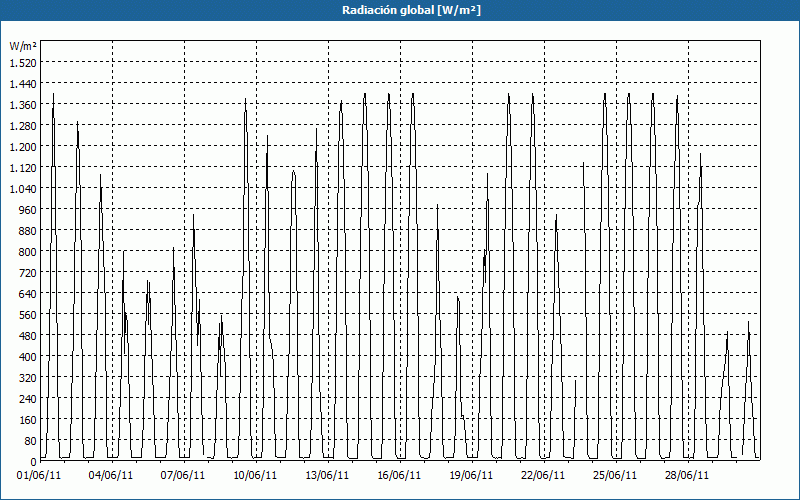The width and height of the screenshot is (800, 500).
Task: Click the 640 y-axis value
Action: point(28,294)
